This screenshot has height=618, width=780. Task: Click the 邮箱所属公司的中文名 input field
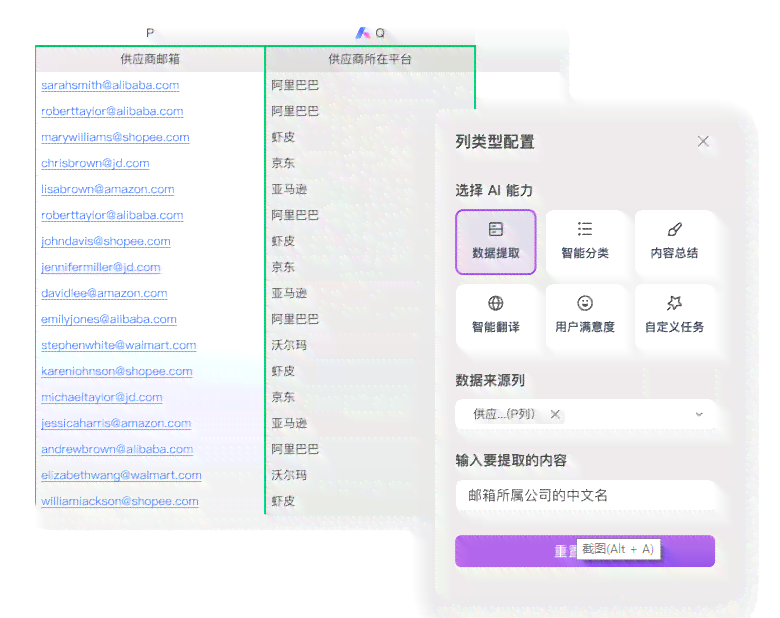[585, 495]
